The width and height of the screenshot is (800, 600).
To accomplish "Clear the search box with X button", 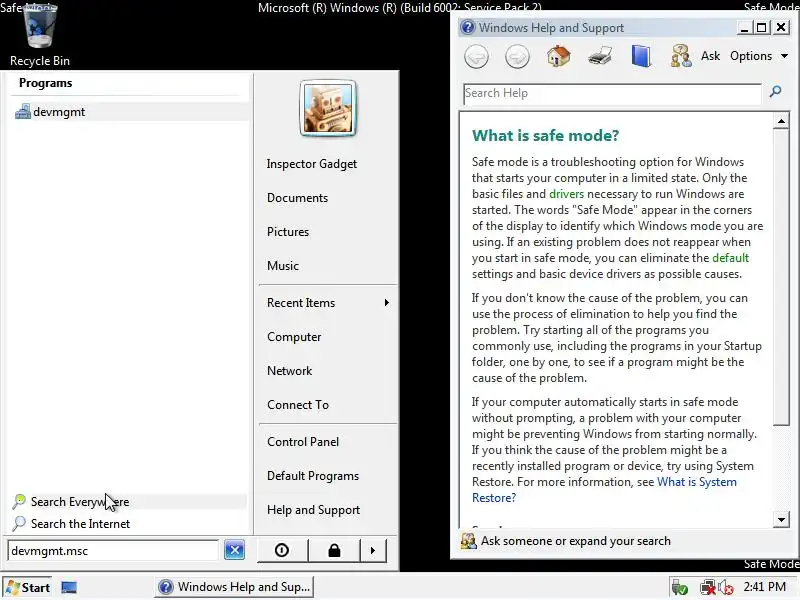I will (x=235, y=550).
